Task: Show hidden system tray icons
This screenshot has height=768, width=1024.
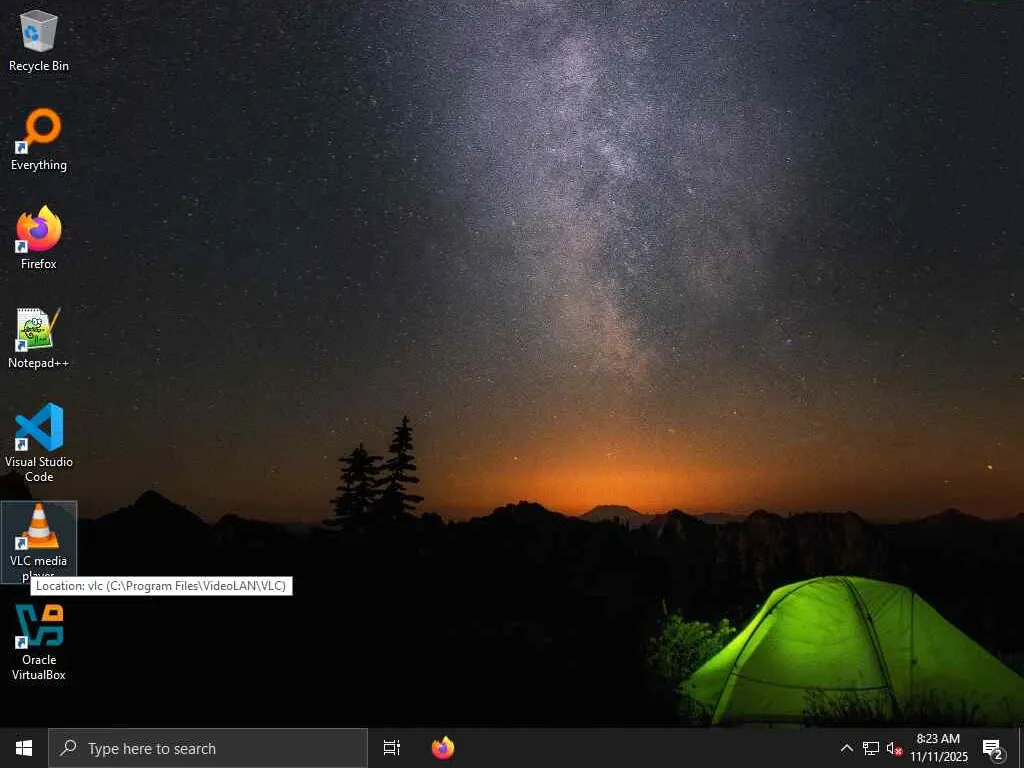Action: pos(846,748)
